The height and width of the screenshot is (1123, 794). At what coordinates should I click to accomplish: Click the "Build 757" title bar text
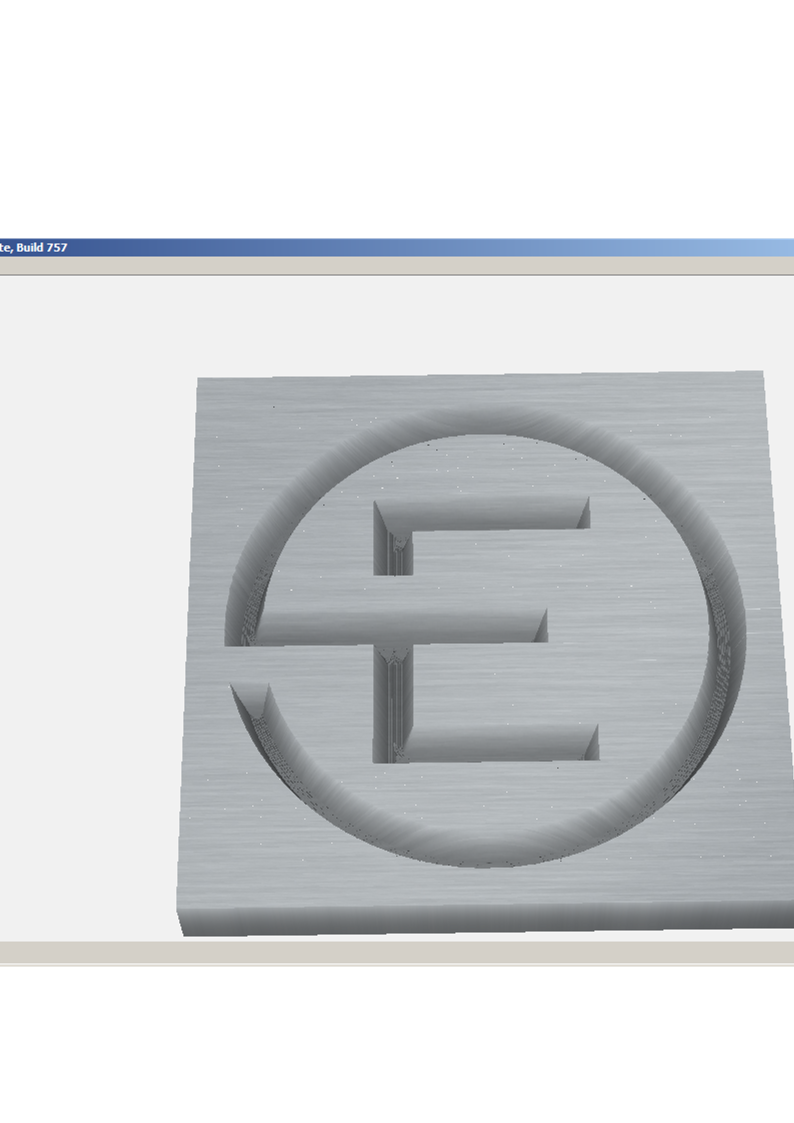pyautogui.click(x=33, y=247)
